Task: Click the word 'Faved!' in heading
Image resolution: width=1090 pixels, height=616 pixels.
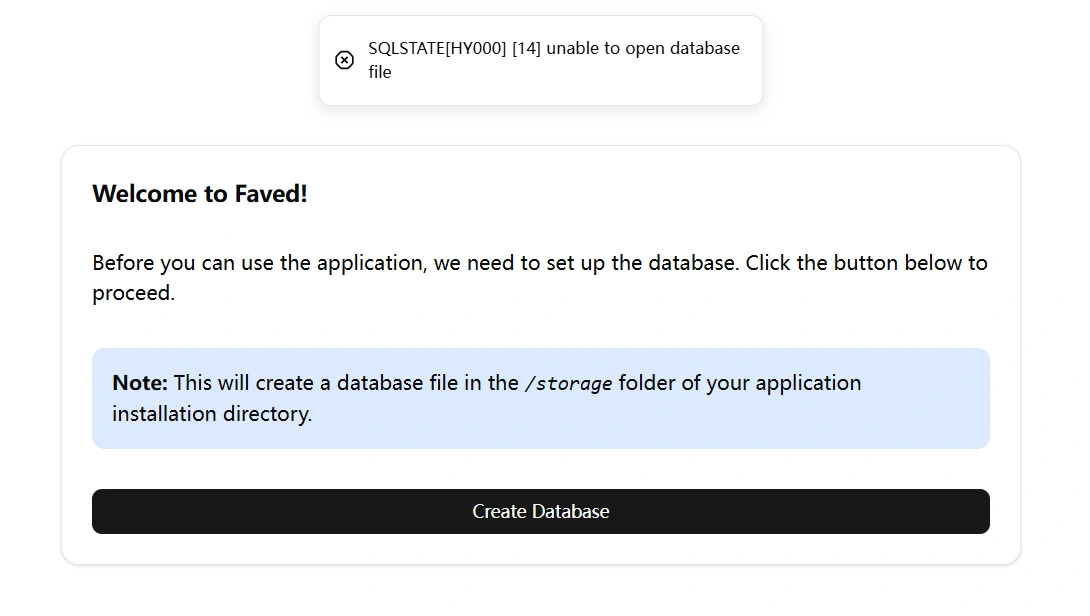Action: 270,194
